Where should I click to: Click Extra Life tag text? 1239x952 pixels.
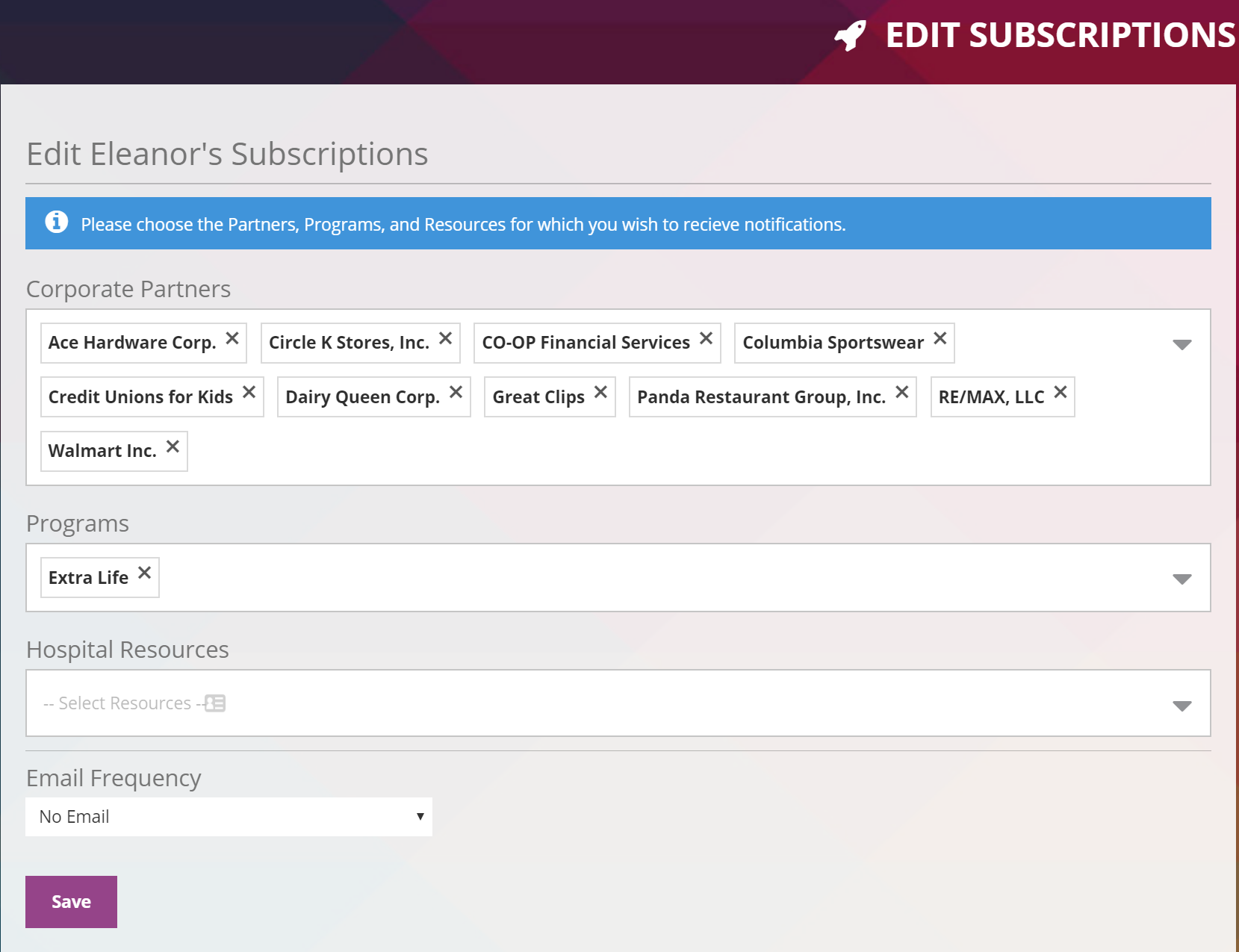pos(88,578)
